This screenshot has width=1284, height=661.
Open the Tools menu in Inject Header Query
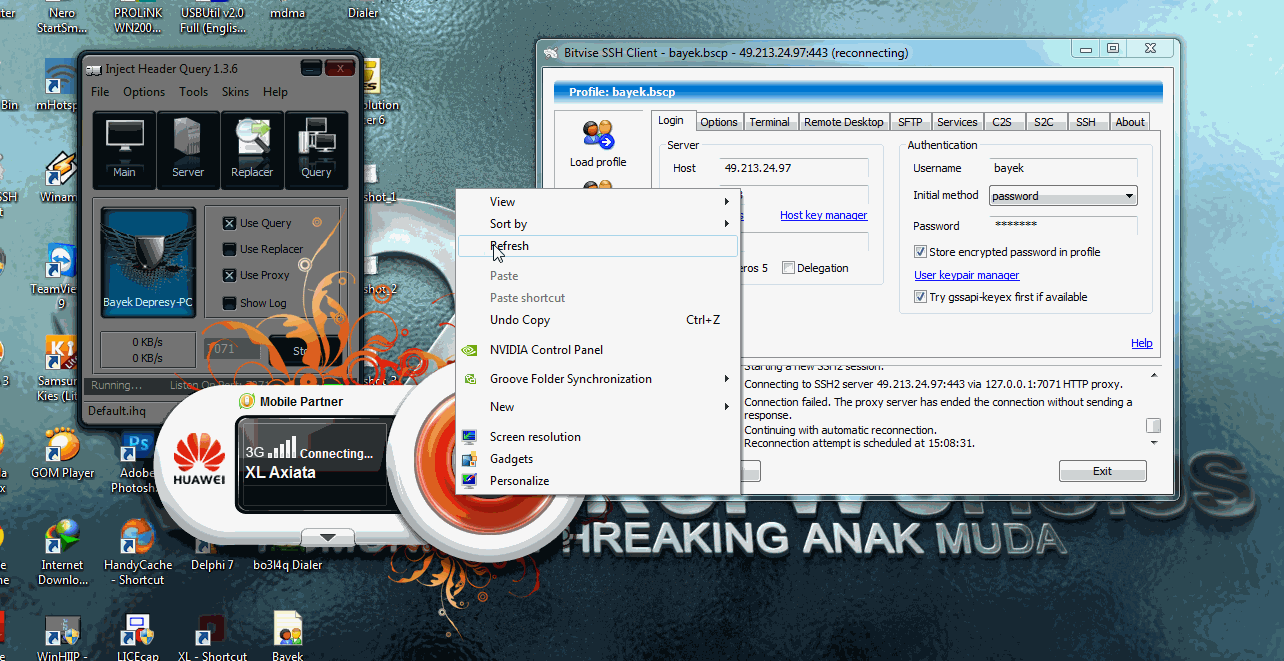pos(193,92)
